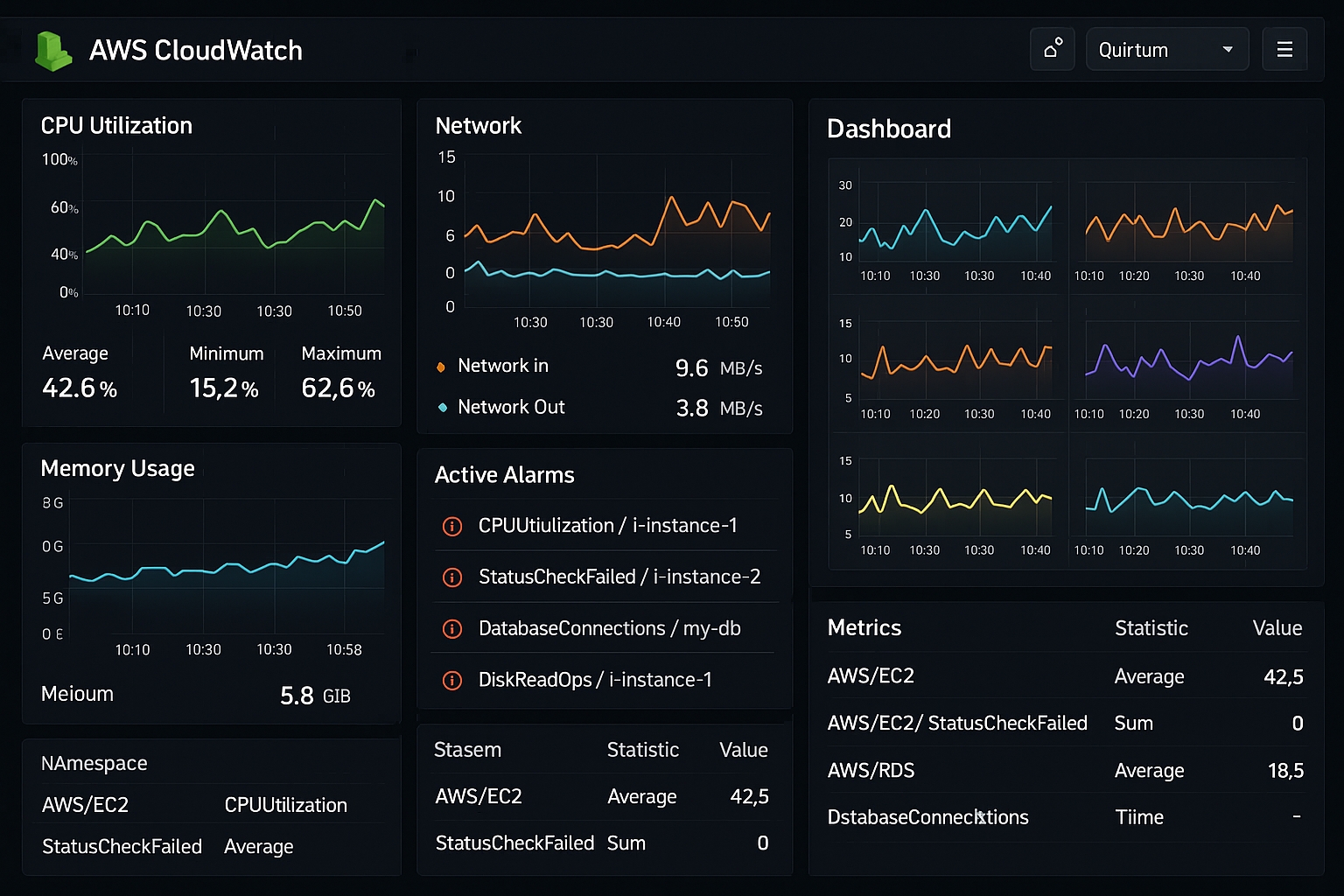Click the Dashboard panel heading
Screen dimensions: 1344x896
[x=889, y=129]
